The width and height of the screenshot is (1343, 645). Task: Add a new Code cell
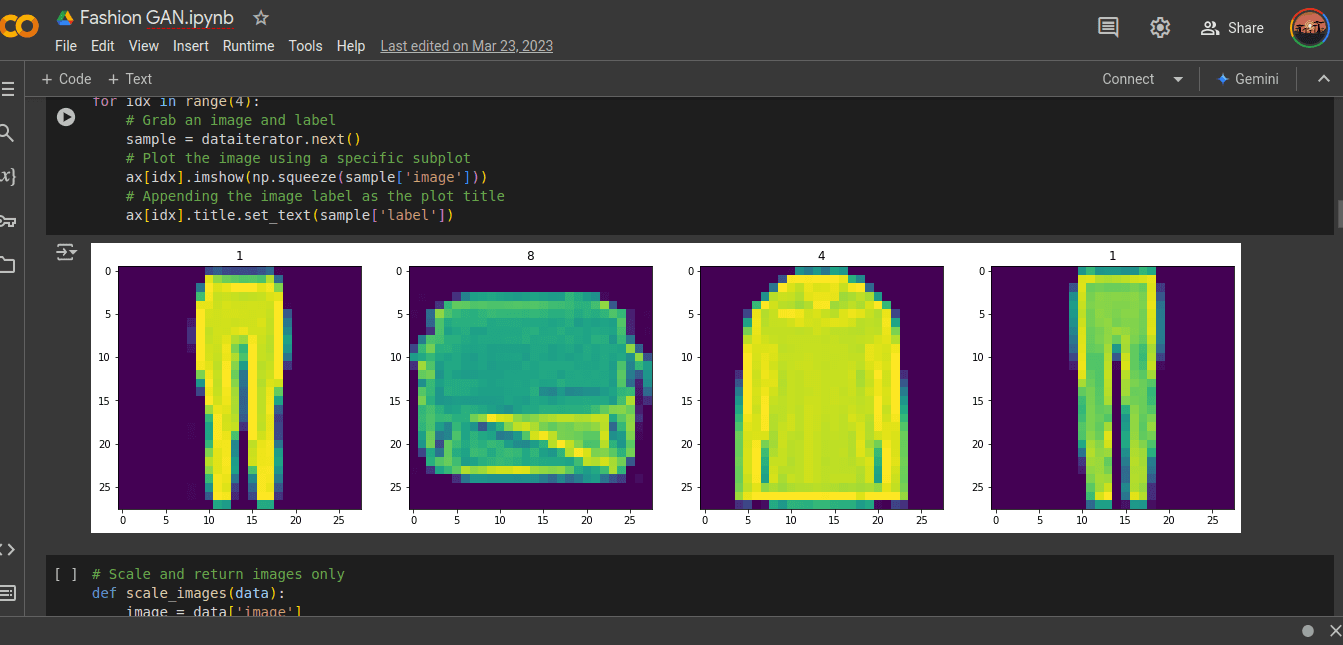[x=66, y=79]
